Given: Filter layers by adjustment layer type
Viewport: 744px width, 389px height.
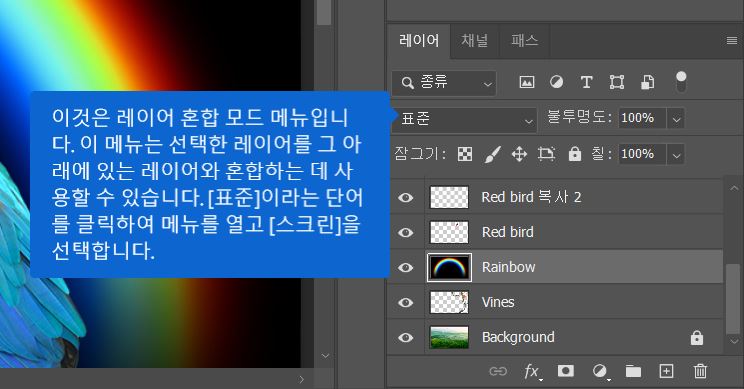Looking at the screenshot, I should pyautogui.click(x=556, y=82).
